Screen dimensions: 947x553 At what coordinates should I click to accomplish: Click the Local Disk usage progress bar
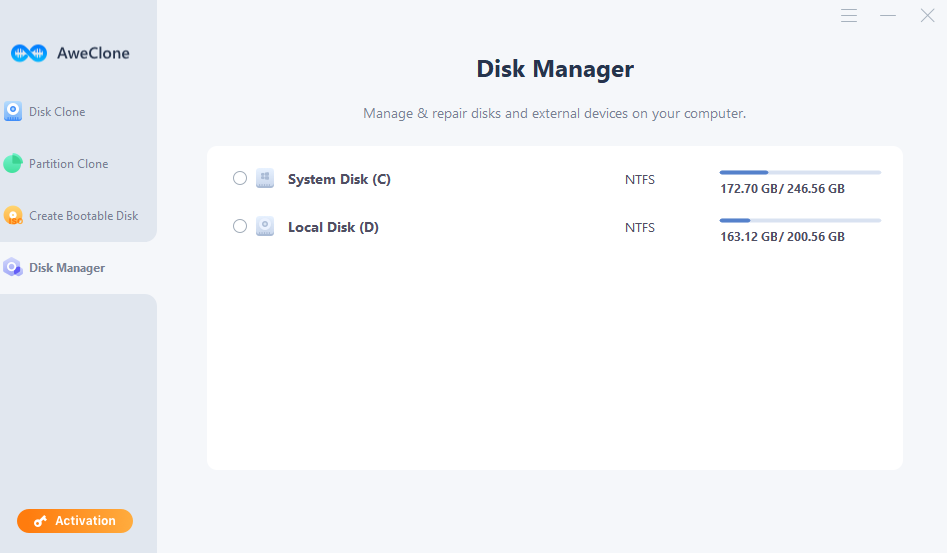pos(800,220)
